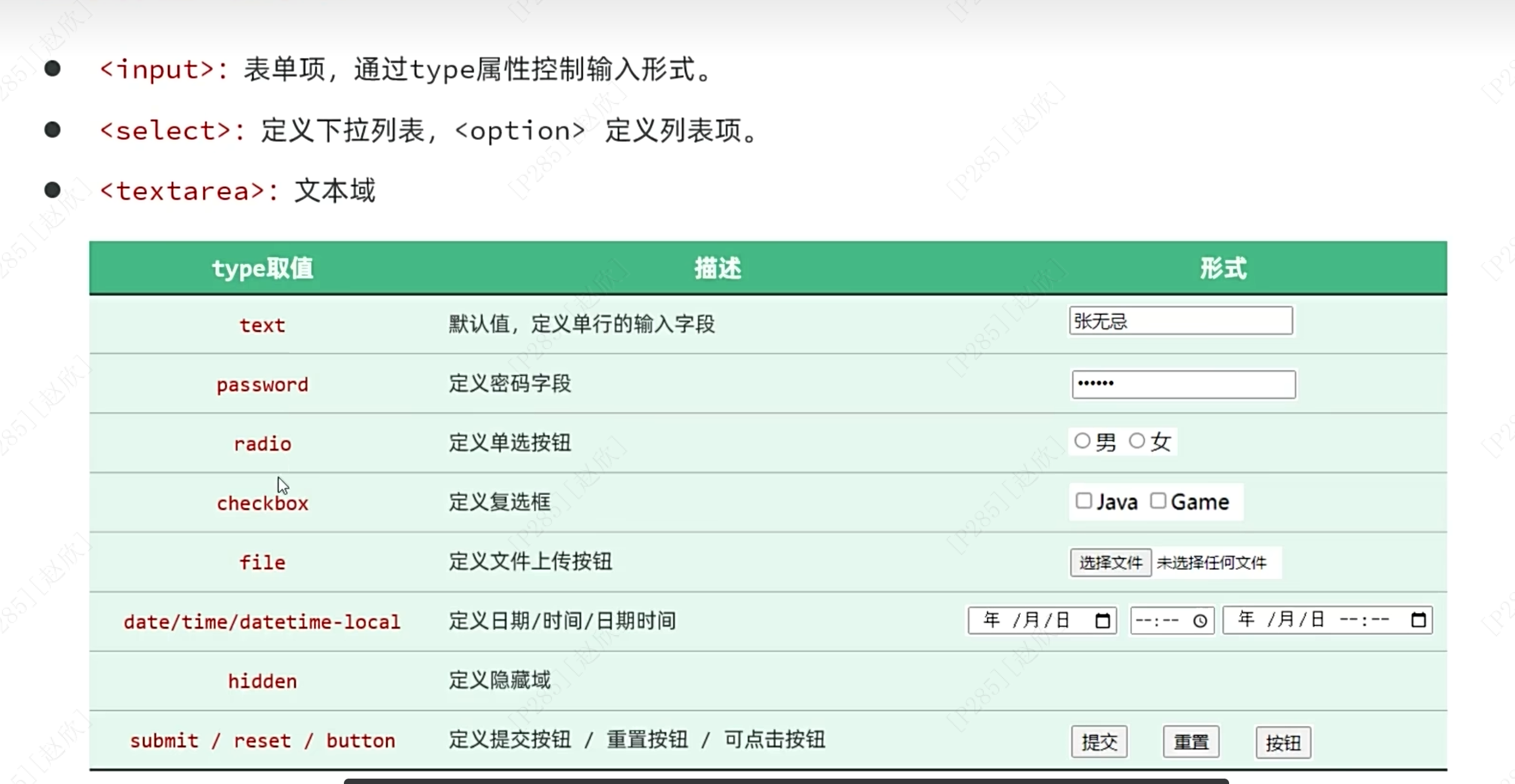Click the progress bar at bottom
The image size is (1515, 784).
[786, 780]
